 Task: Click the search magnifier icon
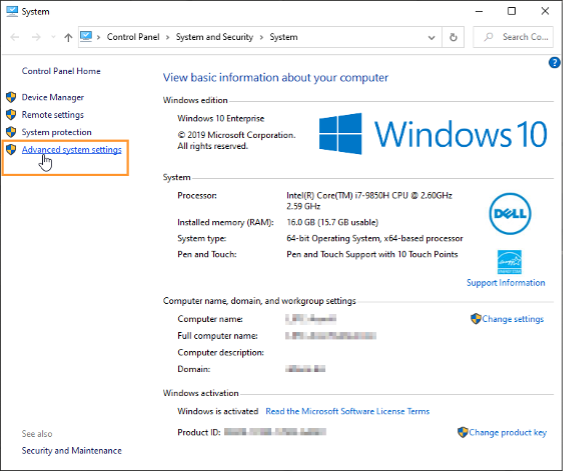point(488,37)
